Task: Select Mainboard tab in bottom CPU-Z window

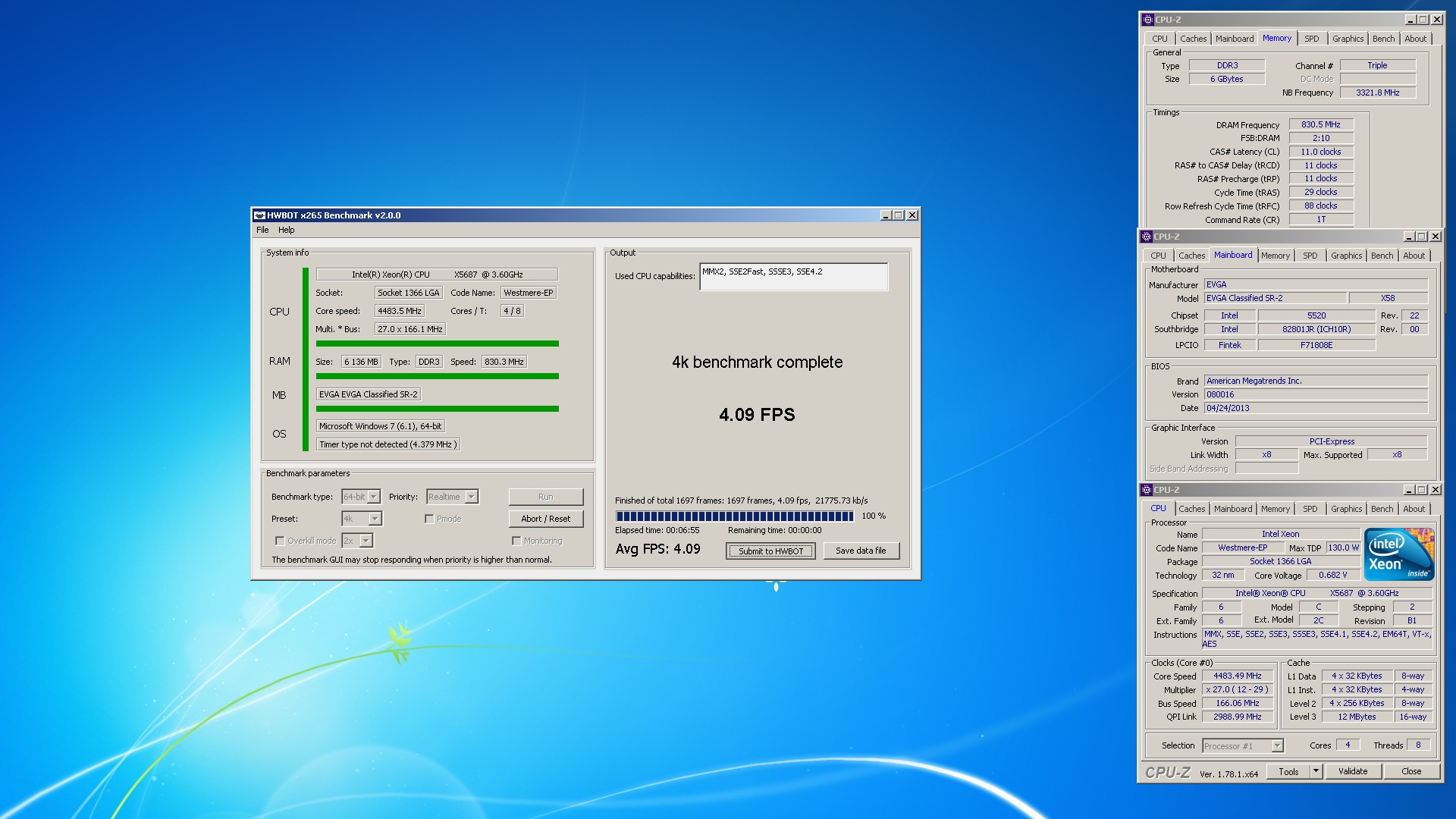Action: [1233, 509]
